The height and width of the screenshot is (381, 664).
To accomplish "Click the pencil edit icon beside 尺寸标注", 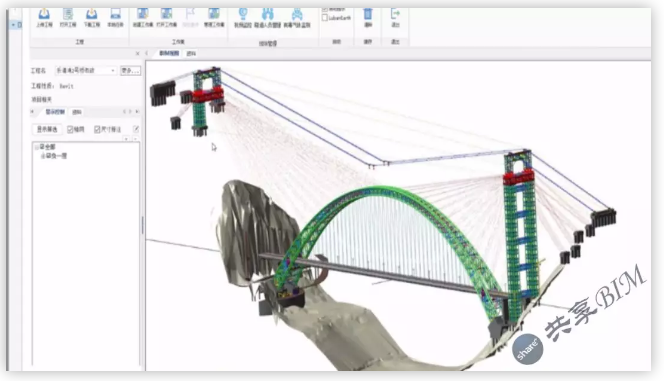I will [x=136, y=129].
